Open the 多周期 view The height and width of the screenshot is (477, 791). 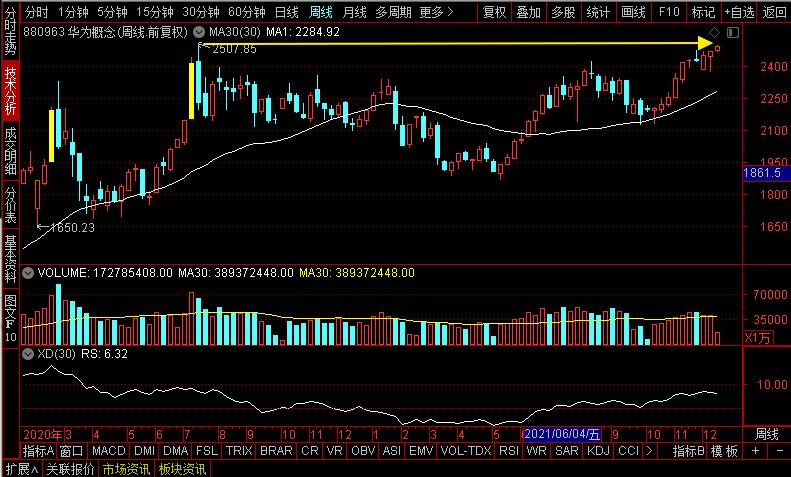click(x=393, y=12)
